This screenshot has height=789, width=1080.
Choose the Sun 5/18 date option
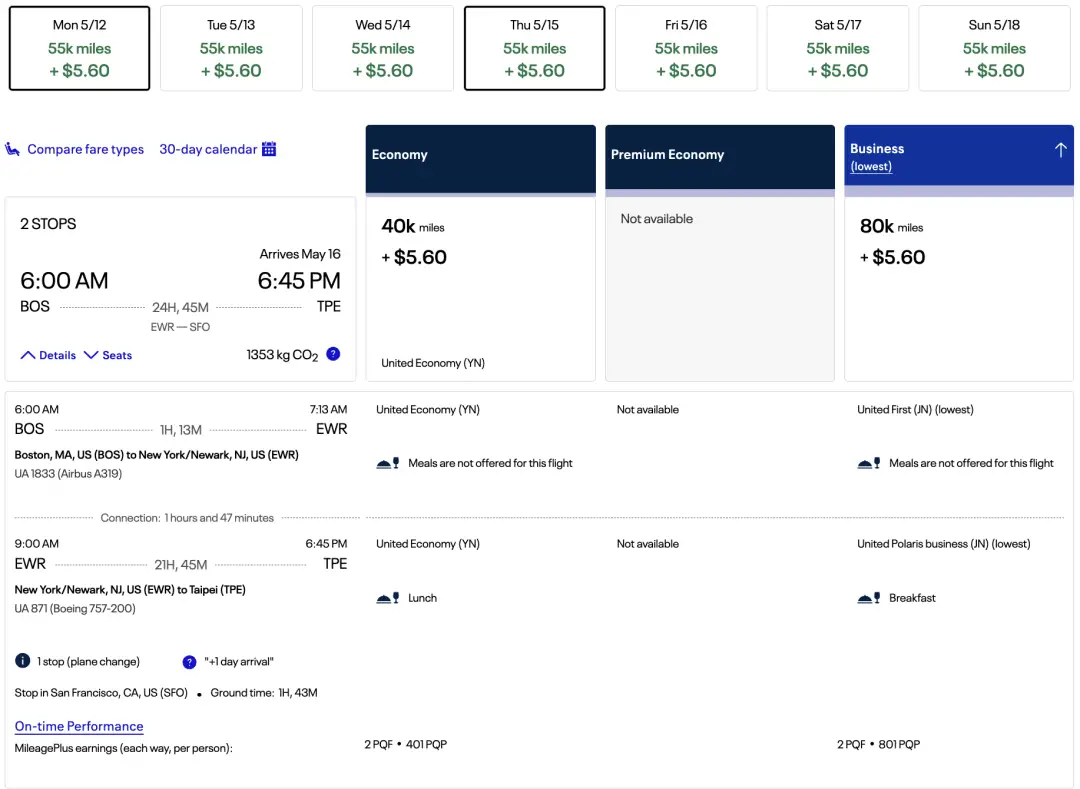[993, 48]
